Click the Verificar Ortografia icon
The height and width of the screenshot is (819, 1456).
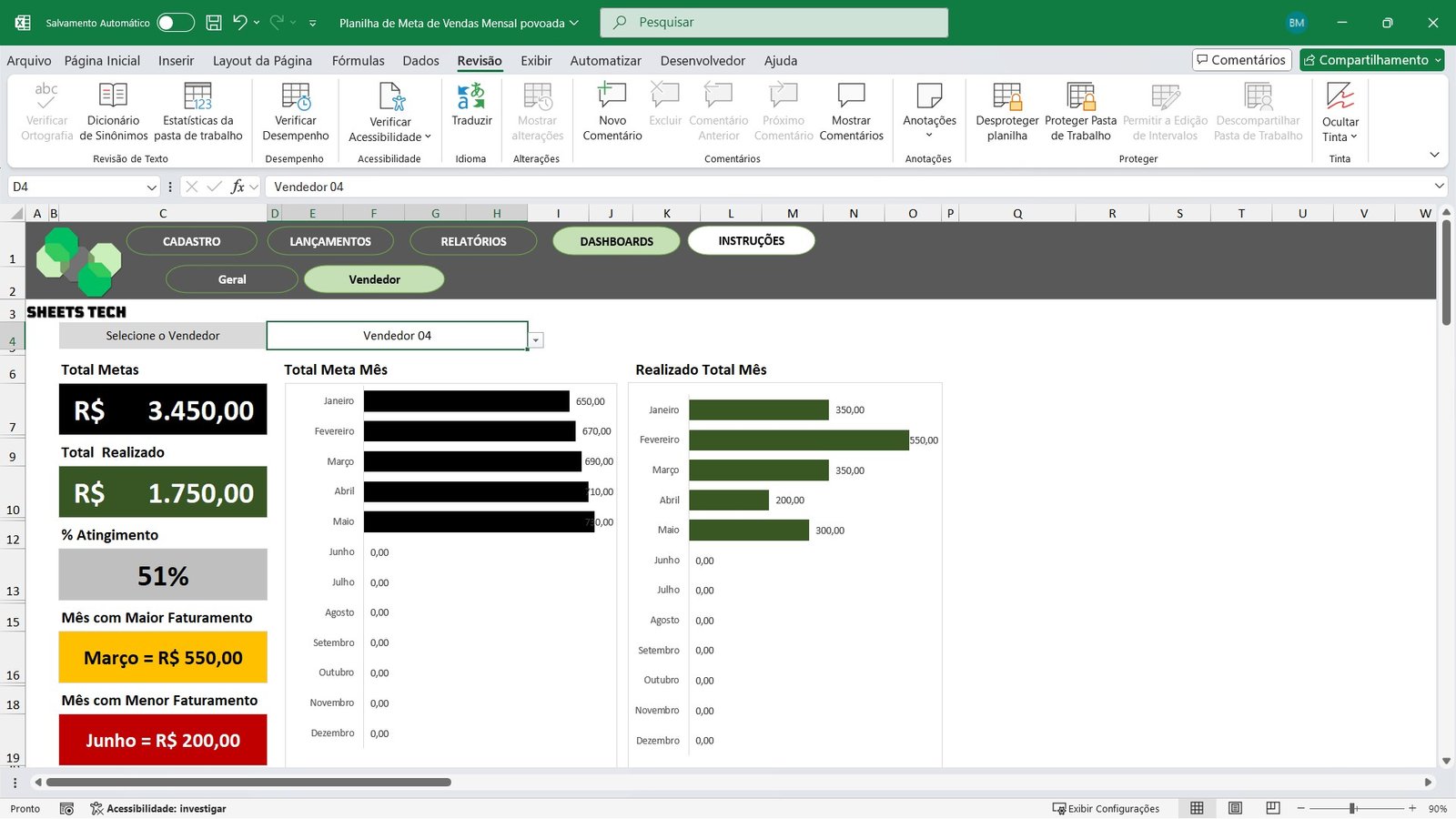(x=46, y=95)
